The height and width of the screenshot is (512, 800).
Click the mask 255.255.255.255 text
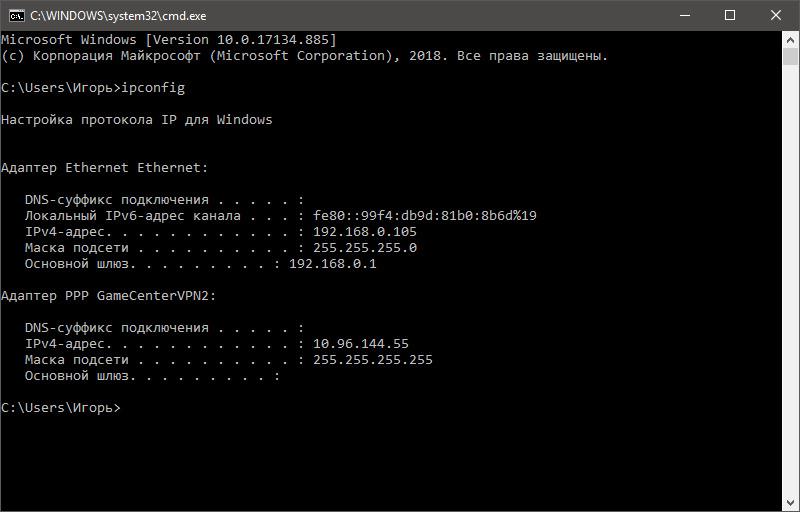(372, 360)
